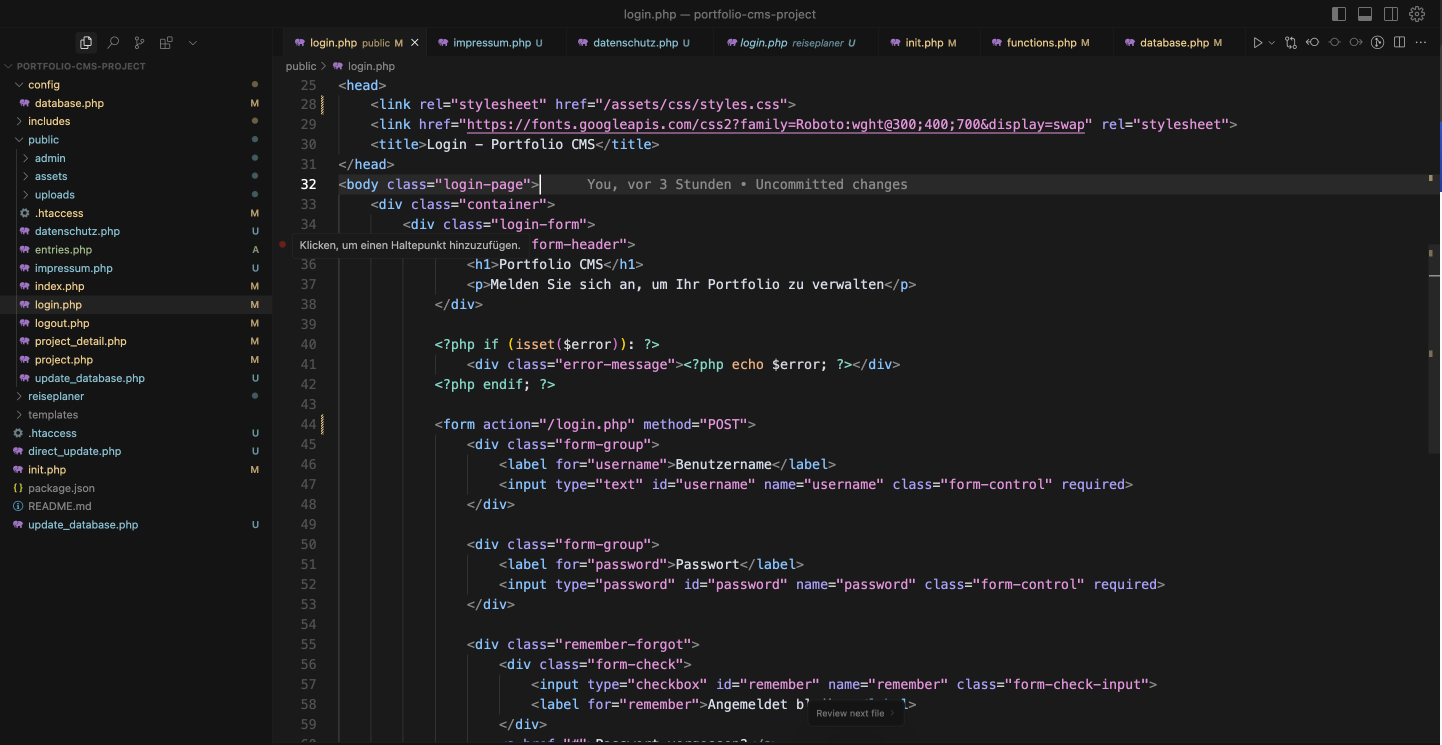The width and height of the screenshot is (1442, 745).
Task: Open the Search view in the sidebar
Action: [113, 43]
